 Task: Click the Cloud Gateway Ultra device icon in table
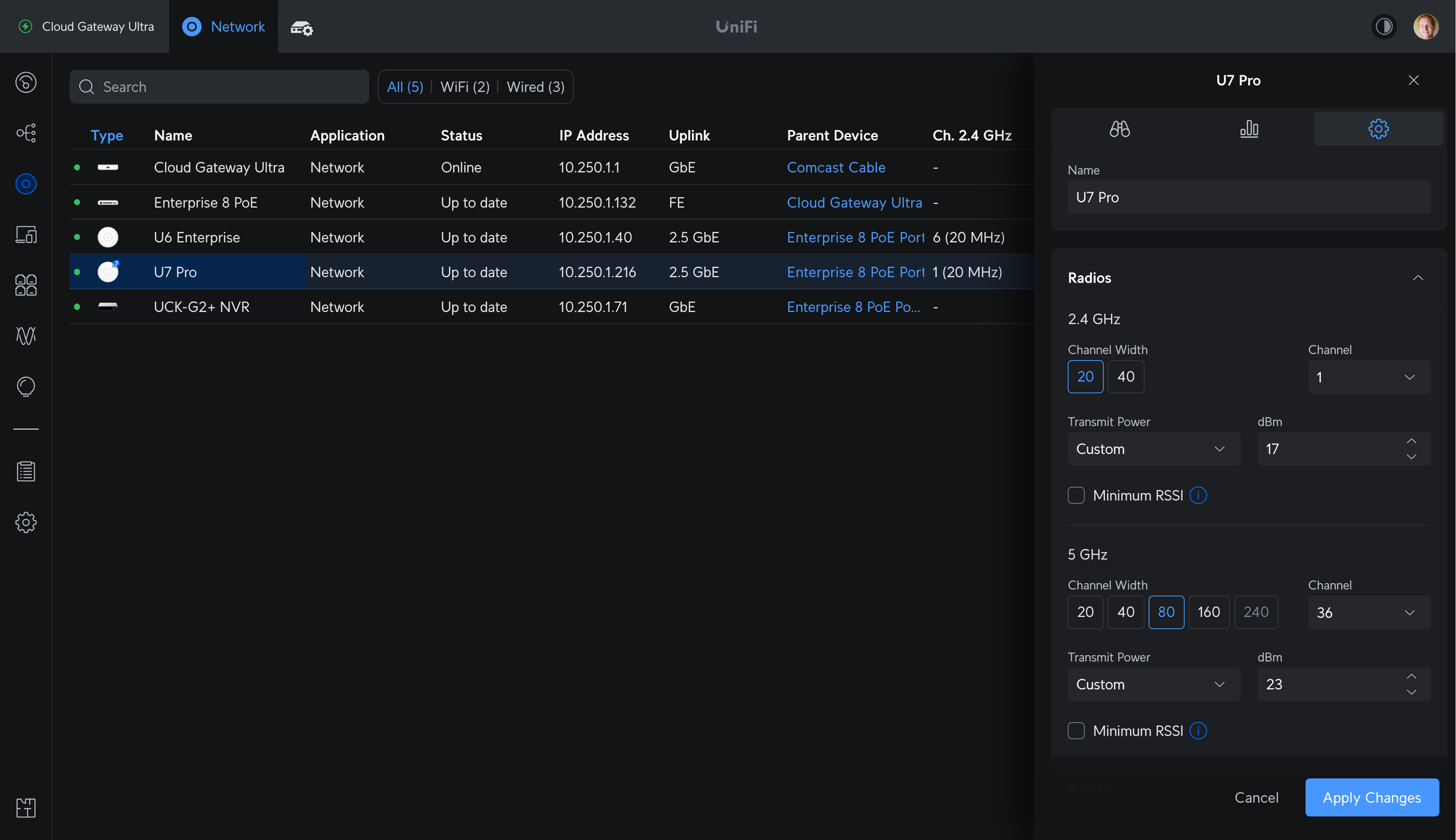click(x=108, y=167)
